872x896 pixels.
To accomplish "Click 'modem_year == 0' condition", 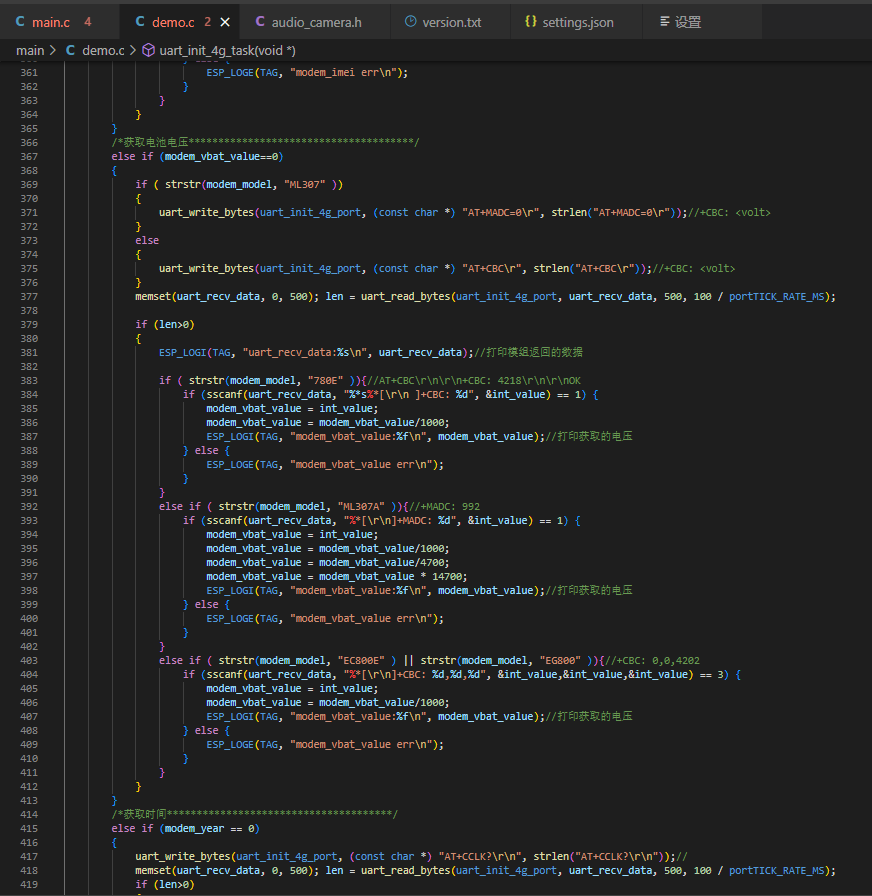I will (209, 829).
